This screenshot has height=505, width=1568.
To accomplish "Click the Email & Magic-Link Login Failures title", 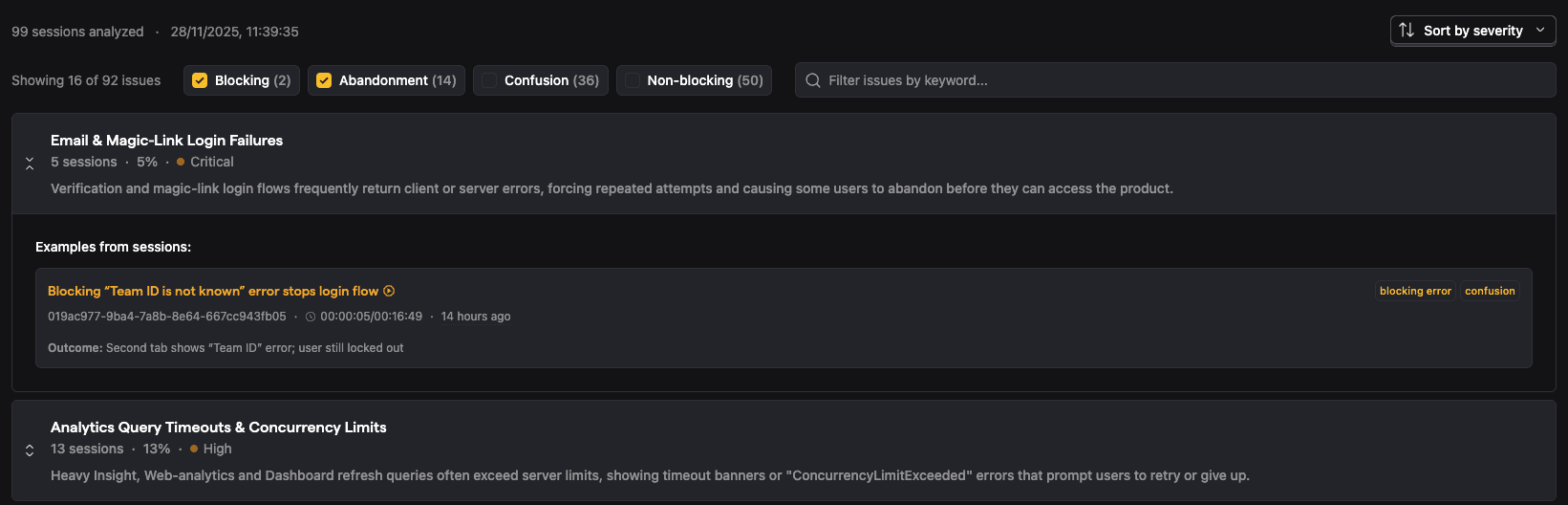I will pyautogui.click(x=166, y=140).
